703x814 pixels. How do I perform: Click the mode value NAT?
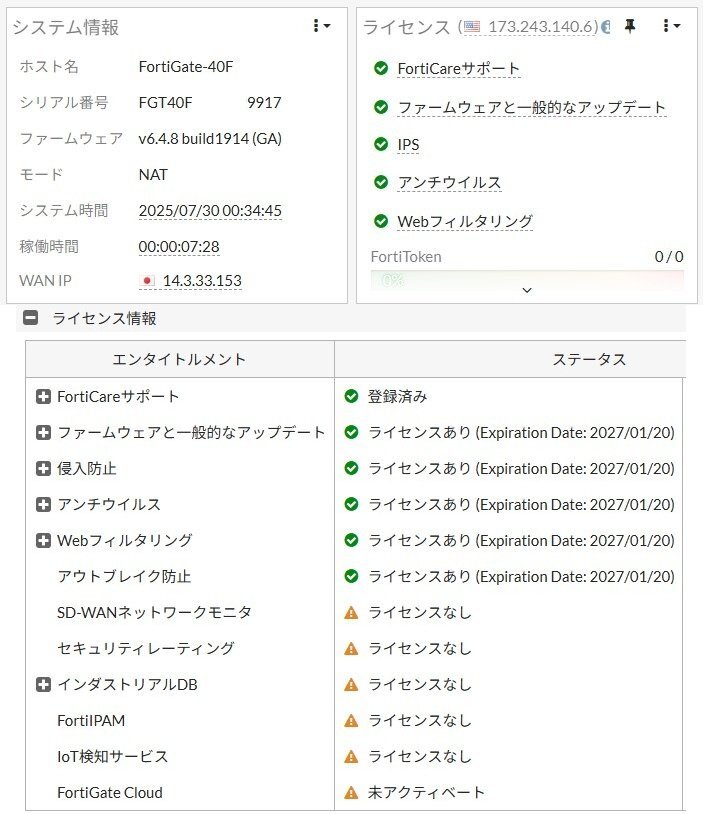tap(153, 174)
